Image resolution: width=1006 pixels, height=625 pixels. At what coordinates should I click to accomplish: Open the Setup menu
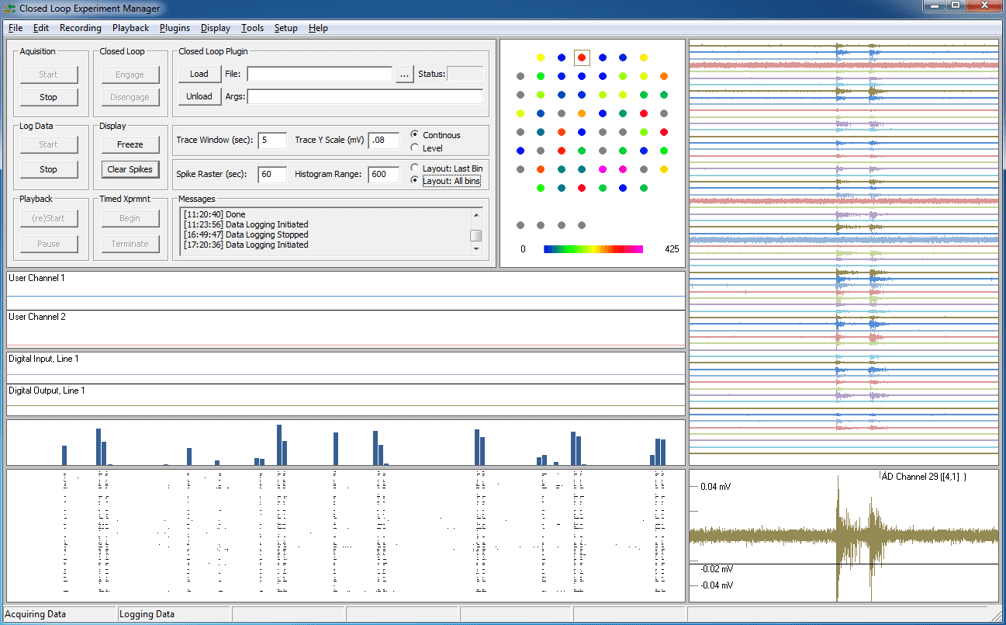click(x=286, y=28)
